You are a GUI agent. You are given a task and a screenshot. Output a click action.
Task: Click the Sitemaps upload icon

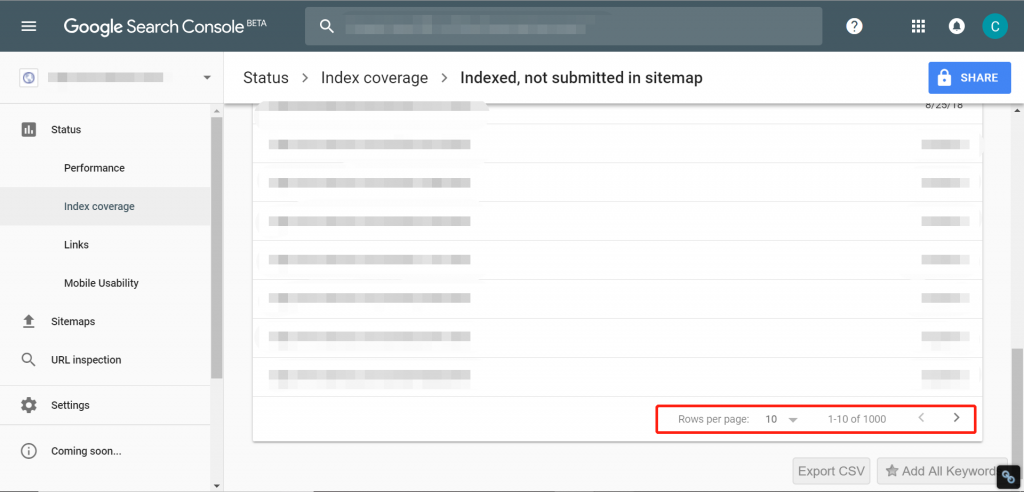(x=29, y=321)
